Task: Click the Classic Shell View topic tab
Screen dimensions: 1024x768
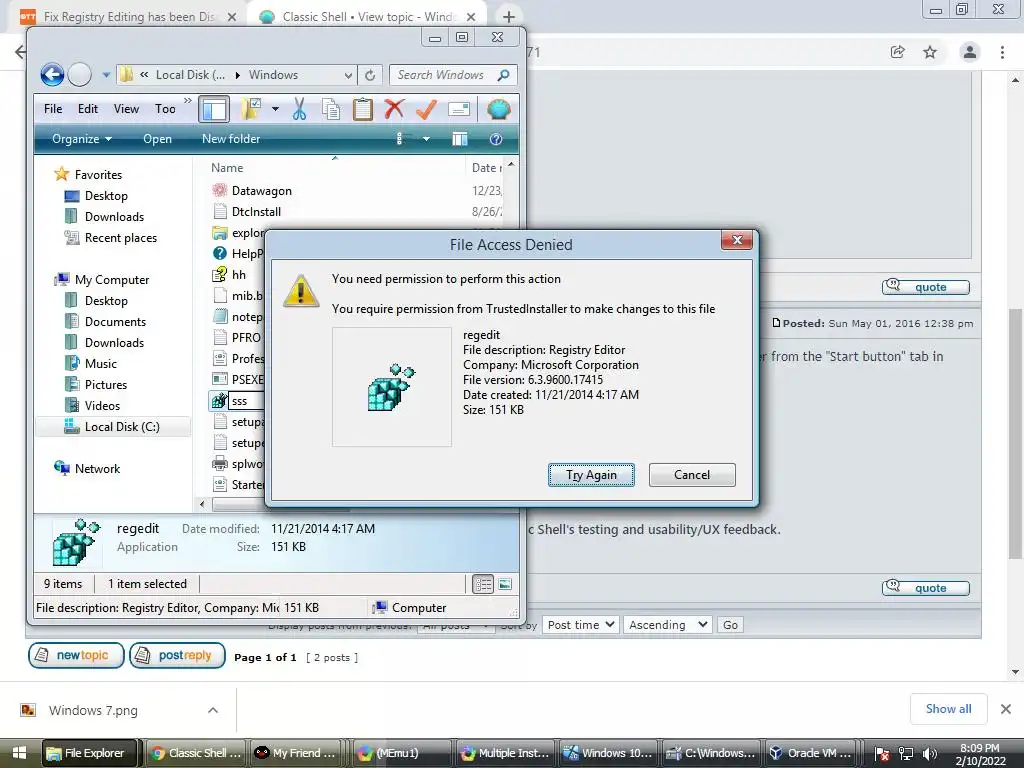Action: (367, 17)
